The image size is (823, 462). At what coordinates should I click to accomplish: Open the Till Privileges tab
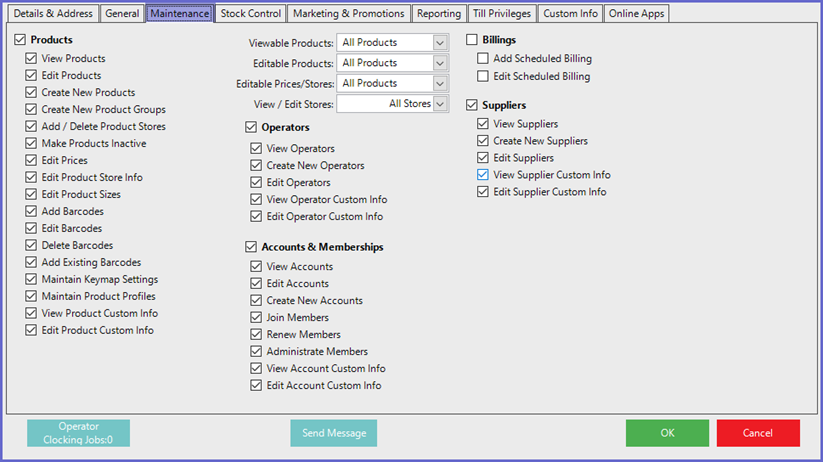click(502, 14)
